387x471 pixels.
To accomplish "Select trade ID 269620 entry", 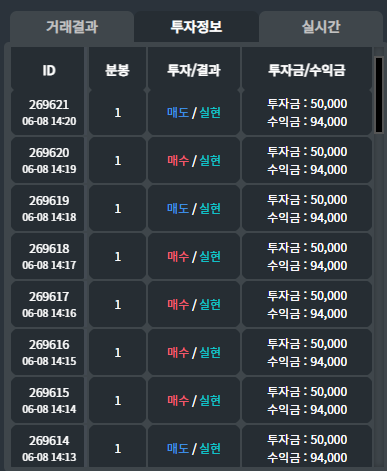I will [192, 161].
